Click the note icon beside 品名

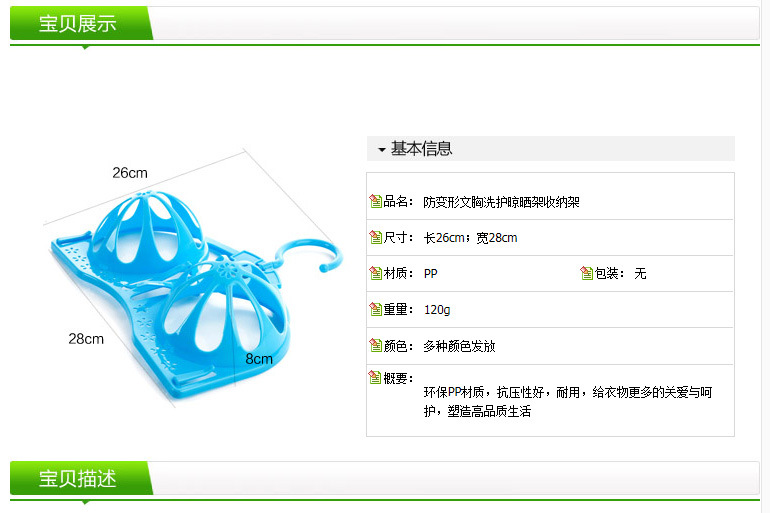[x=375, y=201]
